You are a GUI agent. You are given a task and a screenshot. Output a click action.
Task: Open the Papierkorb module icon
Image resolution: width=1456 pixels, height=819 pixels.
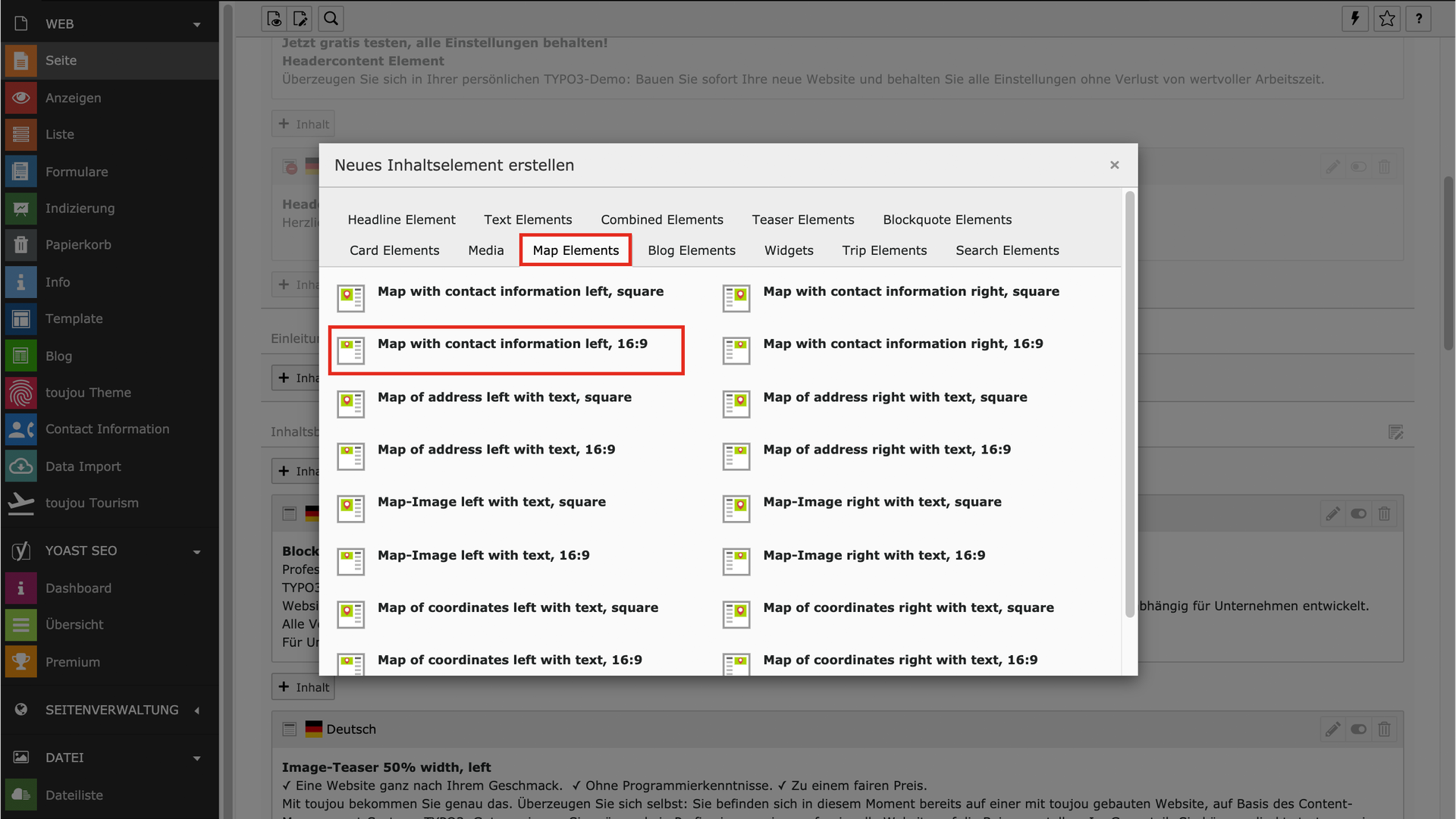tap(20, 245)
